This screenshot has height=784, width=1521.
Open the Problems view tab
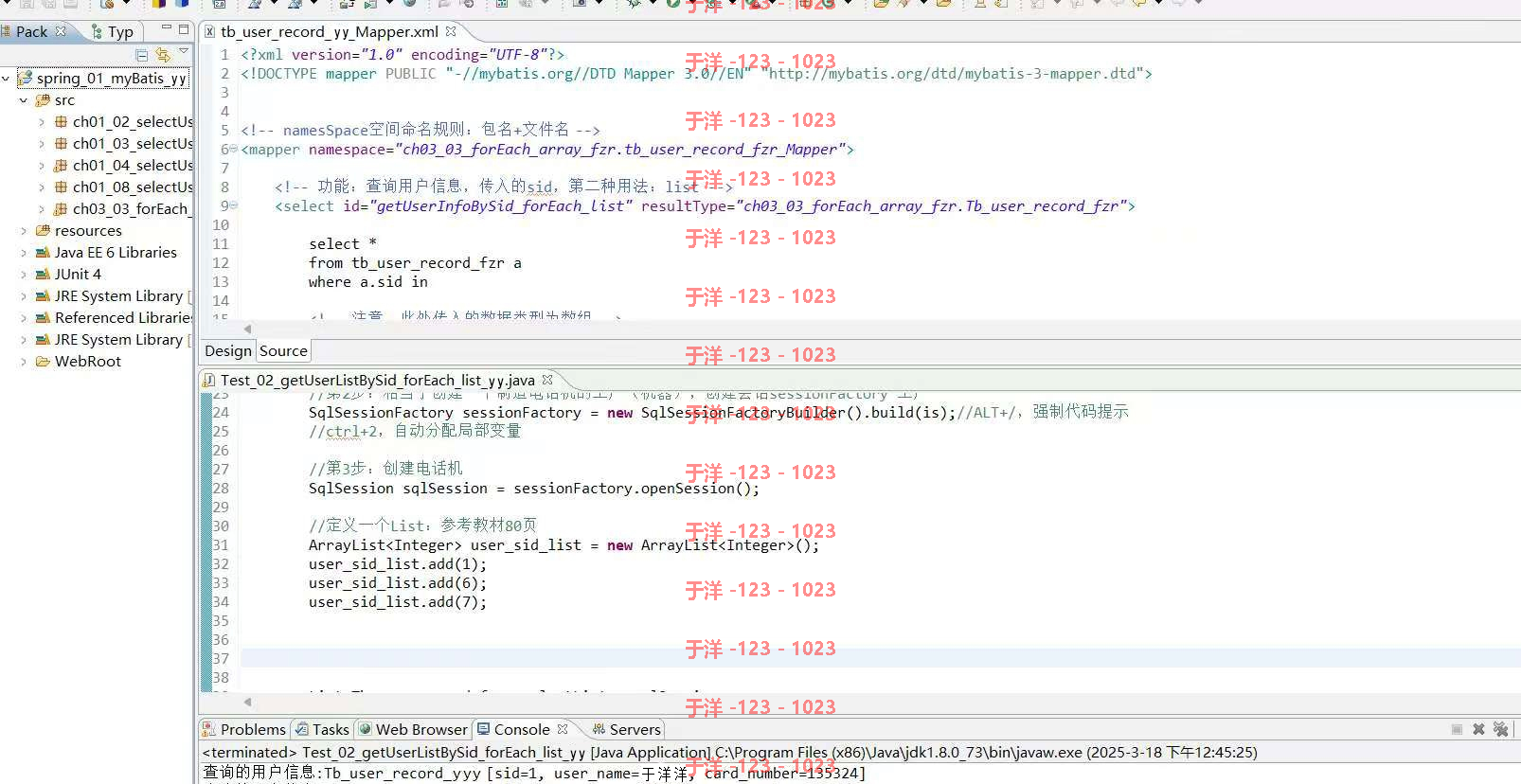(x=243, y=729)
